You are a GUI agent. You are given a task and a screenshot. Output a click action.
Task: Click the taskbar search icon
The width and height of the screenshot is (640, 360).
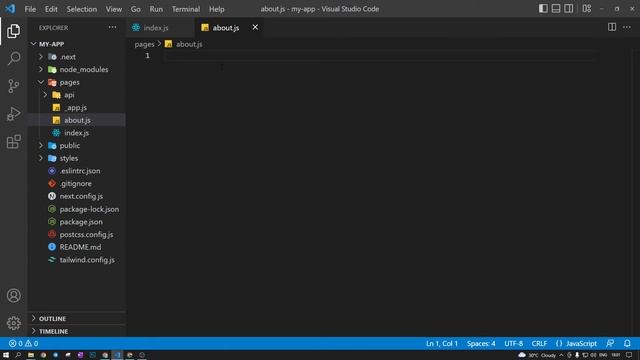pyautogui.click(x=18, y=355)
